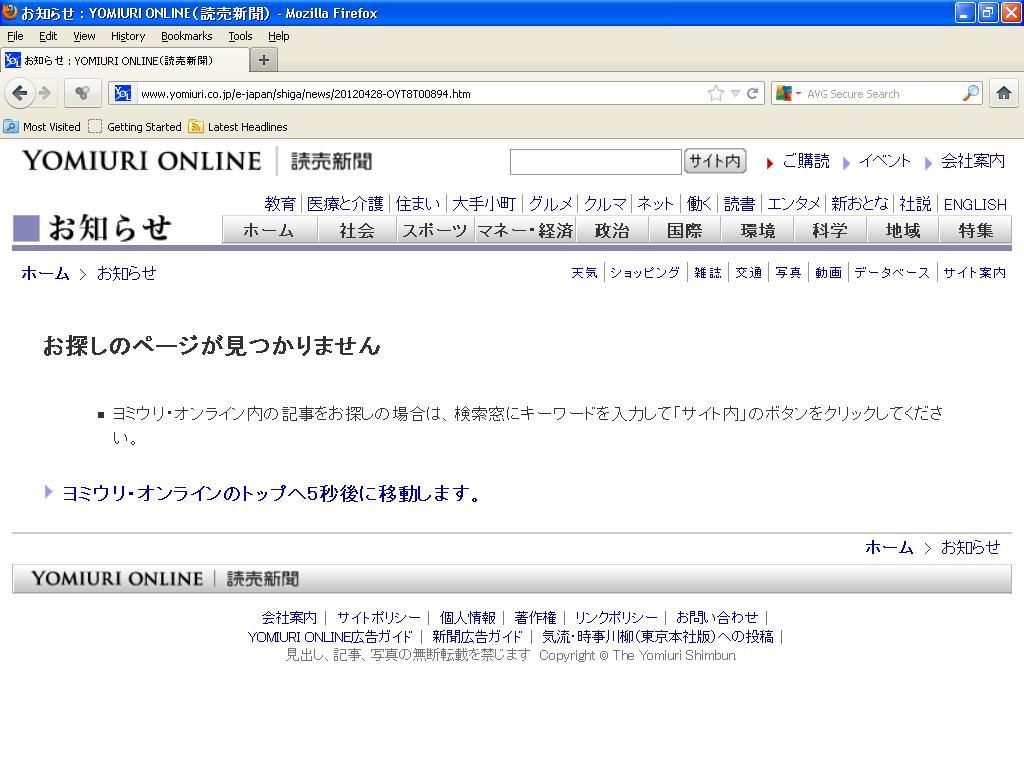Open the View menu
Screen dimensions: 1024x768
(x=84, y=36)
